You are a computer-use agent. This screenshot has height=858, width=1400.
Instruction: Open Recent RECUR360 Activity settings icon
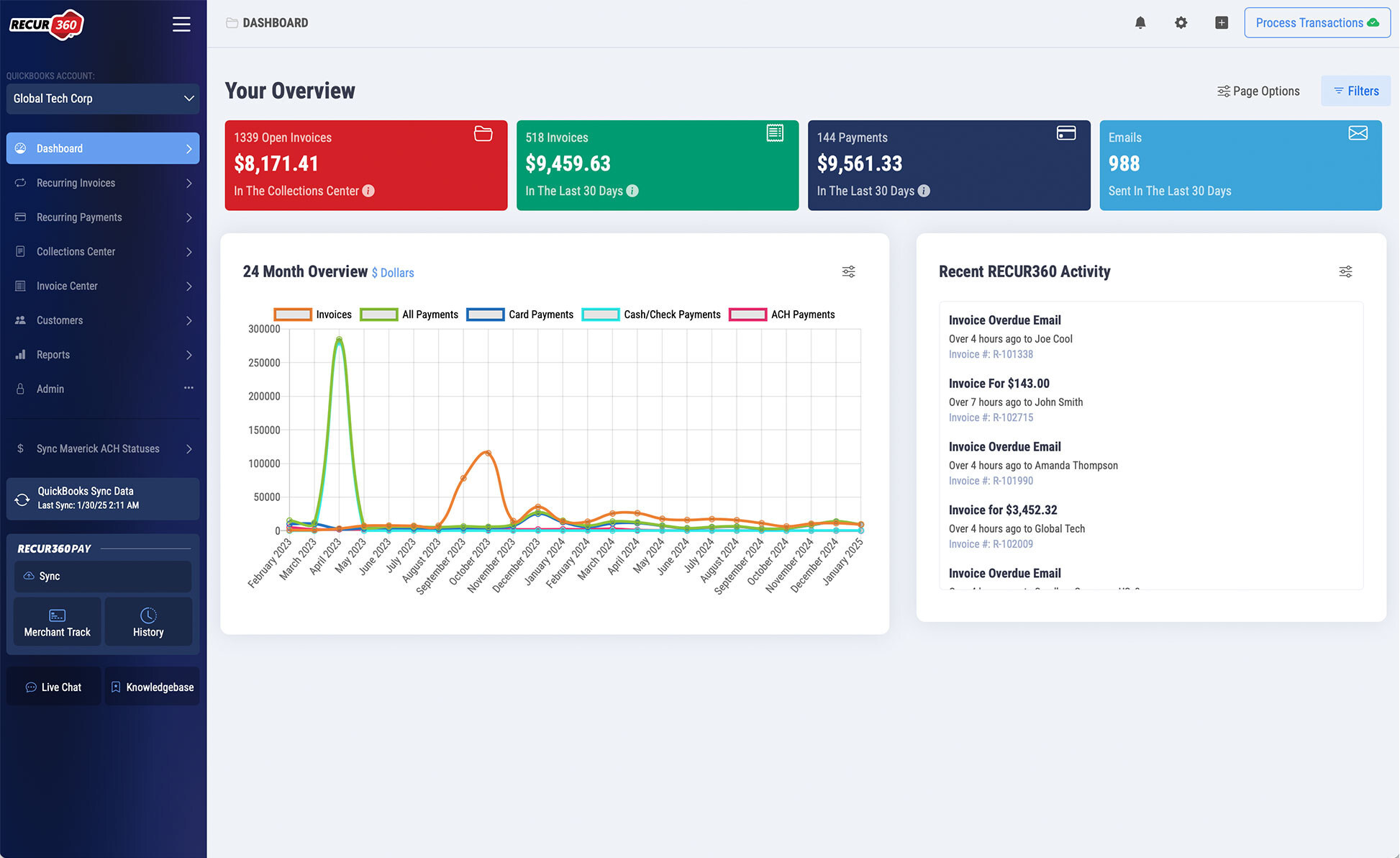pos(1345,271)
